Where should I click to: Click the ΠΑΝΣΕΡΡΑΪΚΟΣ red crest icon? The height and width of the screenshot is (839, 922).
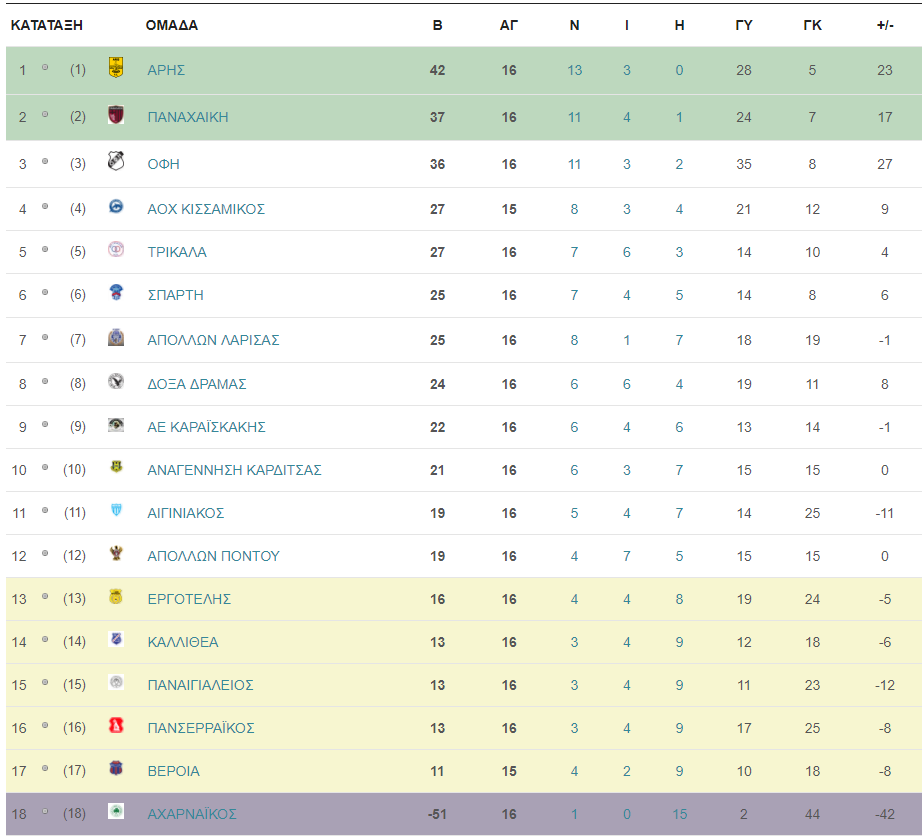click(x=116, y=726)
